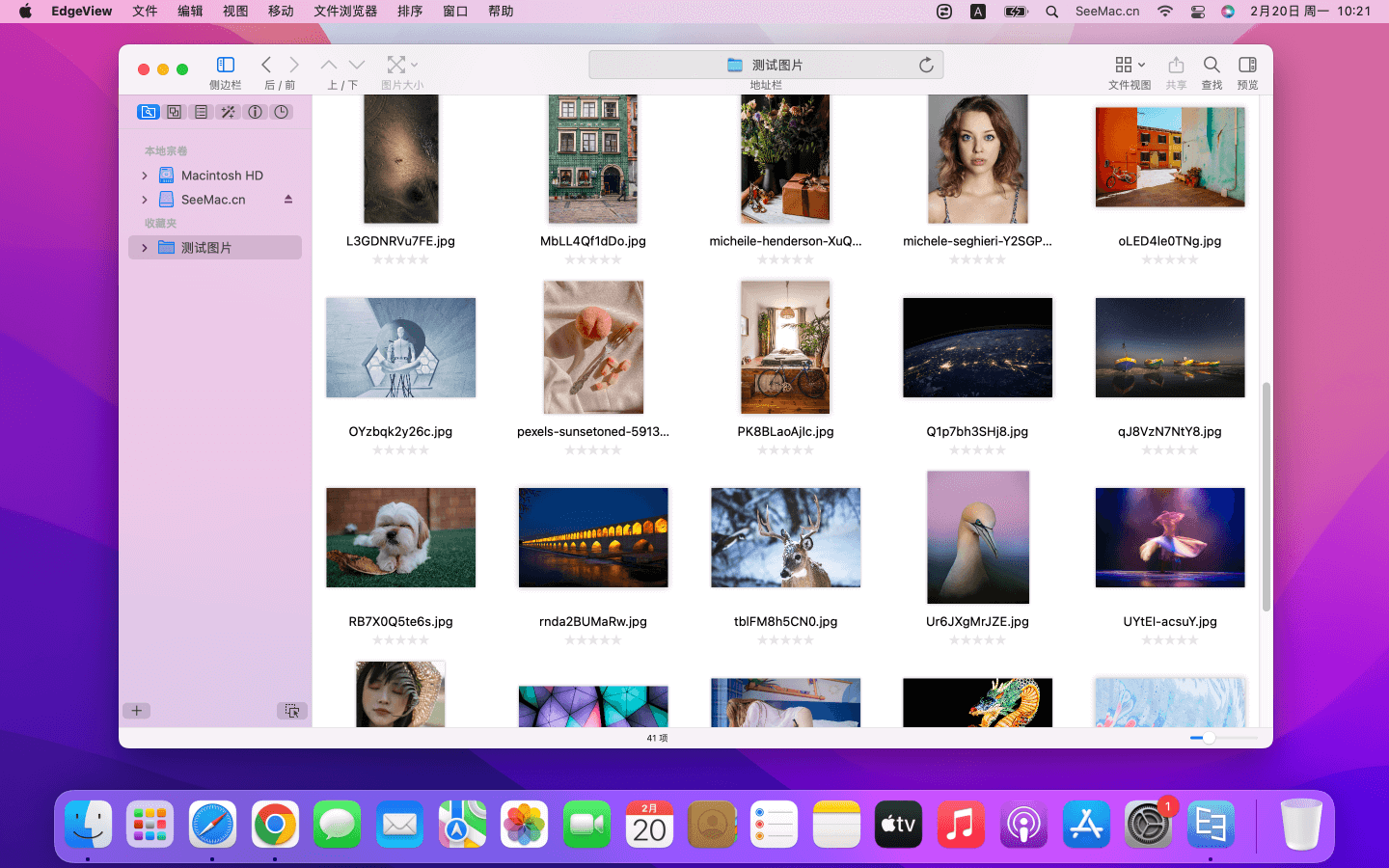Toggle the sidebar (侧边栏) toolbar button

[226, 65]
